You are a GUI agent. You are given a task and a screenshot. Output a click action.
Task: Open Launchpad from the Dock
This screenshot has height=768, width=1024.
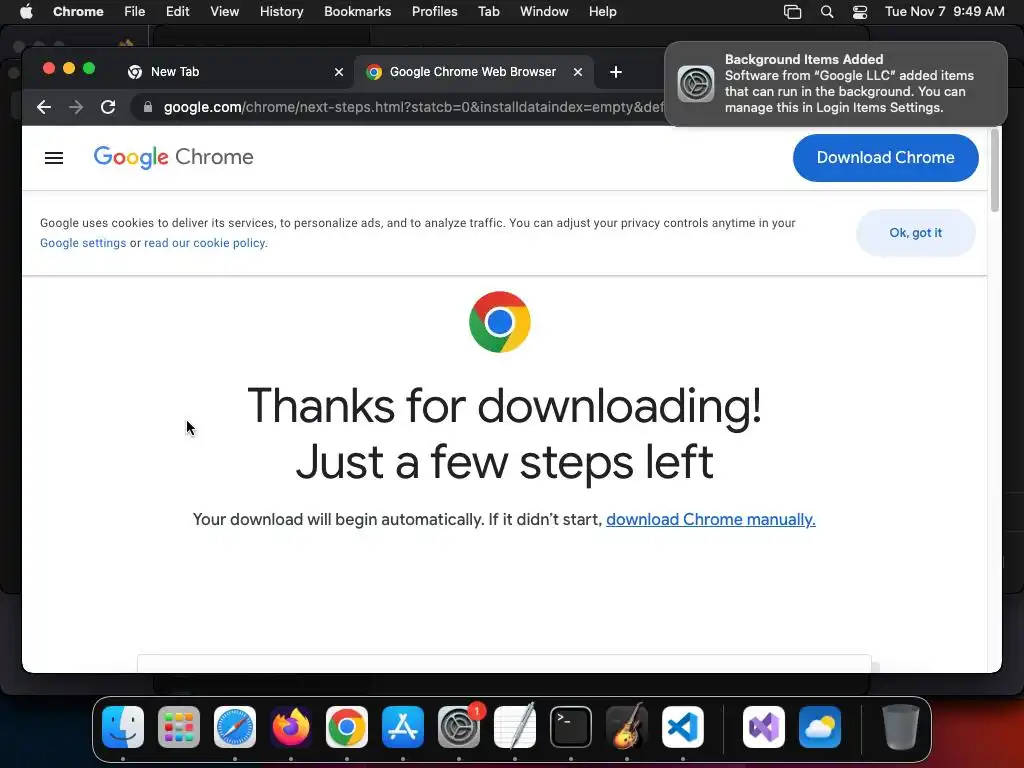(179, 727)
